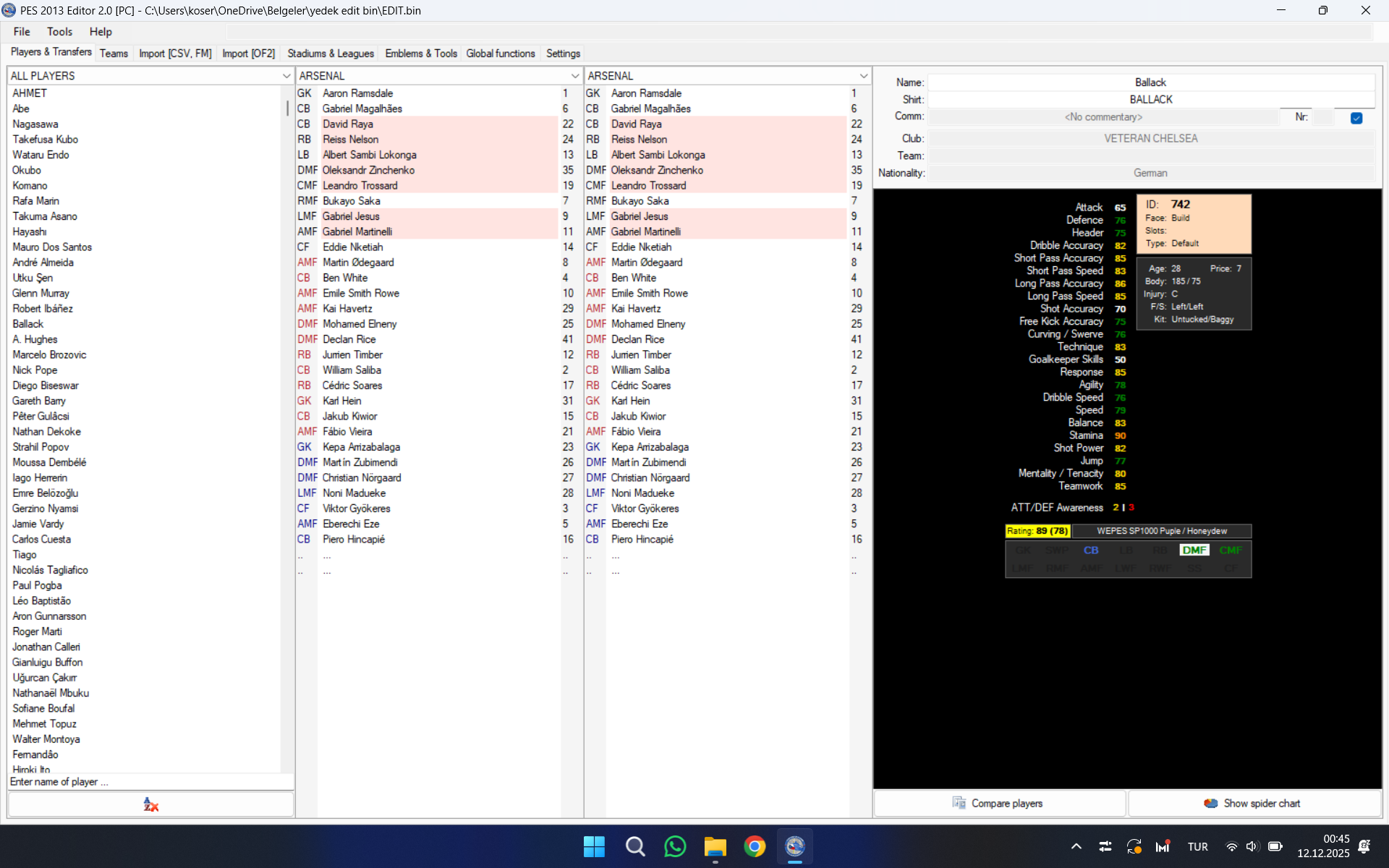Click the blue CB position box
The height and width of the screenshot is (868, 1389).
click(x=1091, y=550)
